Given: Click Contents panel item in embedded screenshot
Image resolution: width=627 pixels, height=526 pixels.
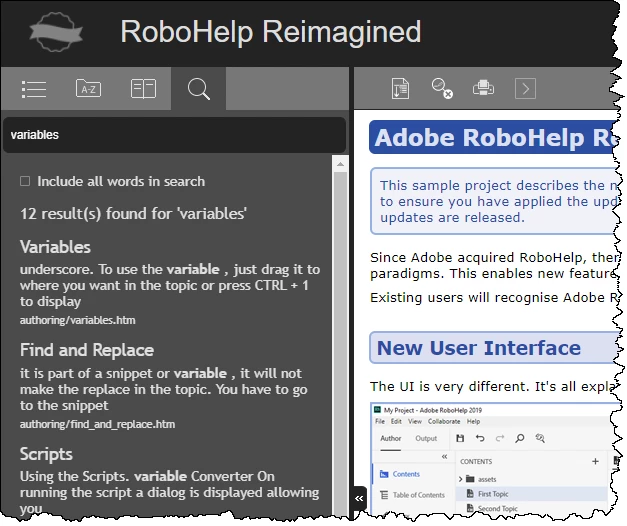Looking at the screenshot, I should click(x=400, y=474).
